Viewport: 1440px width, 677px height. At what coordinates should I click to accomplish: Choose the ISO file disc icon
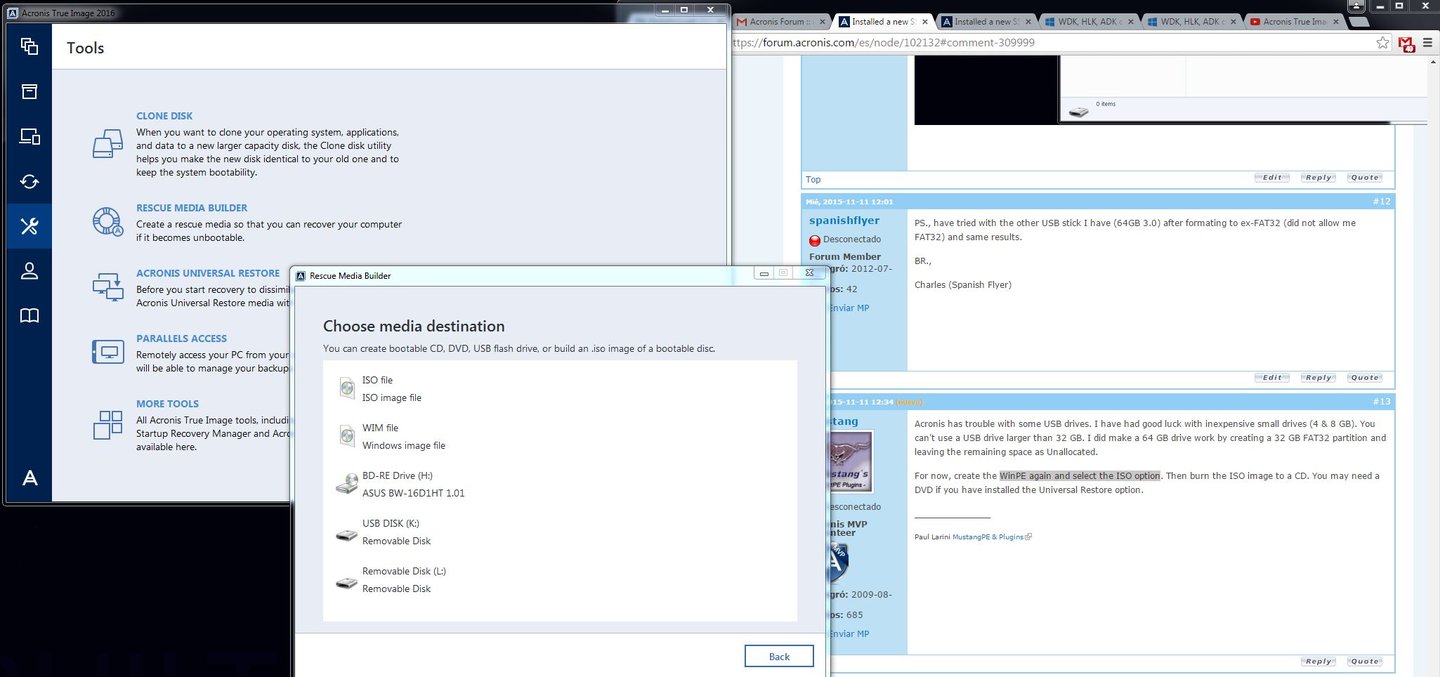347,388
